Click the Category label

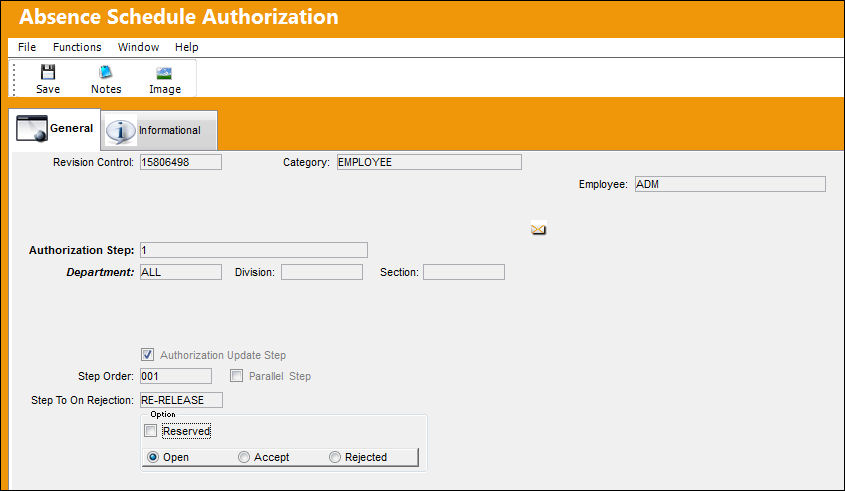tap(306, 162)
